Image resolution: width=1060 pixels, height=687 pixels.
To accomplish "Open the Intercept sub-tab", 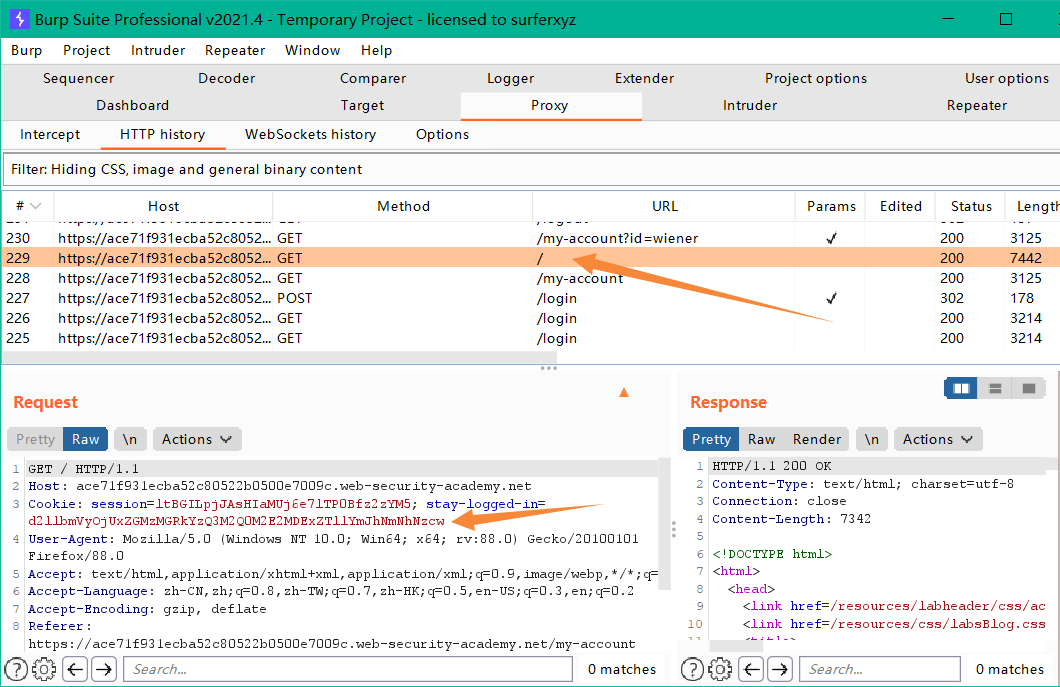I will pyautogui.click(x=50, y=134).
